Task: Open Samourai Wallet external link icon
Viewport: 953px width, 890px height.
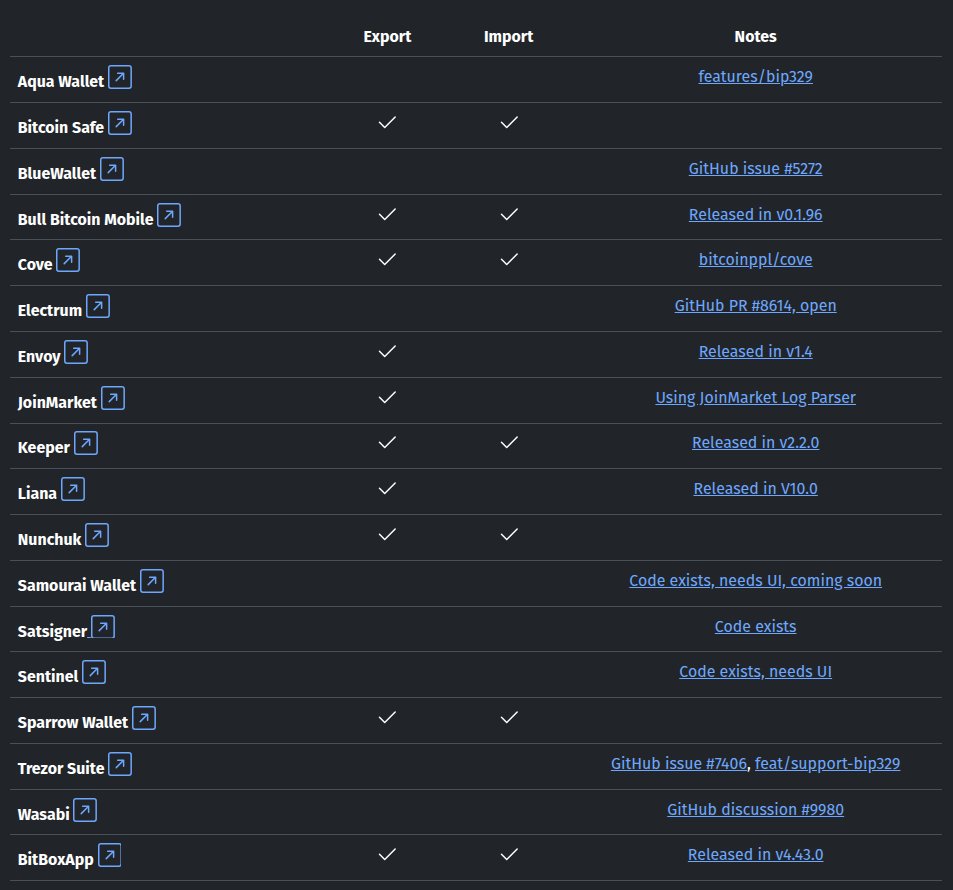Action: [152, 581]
